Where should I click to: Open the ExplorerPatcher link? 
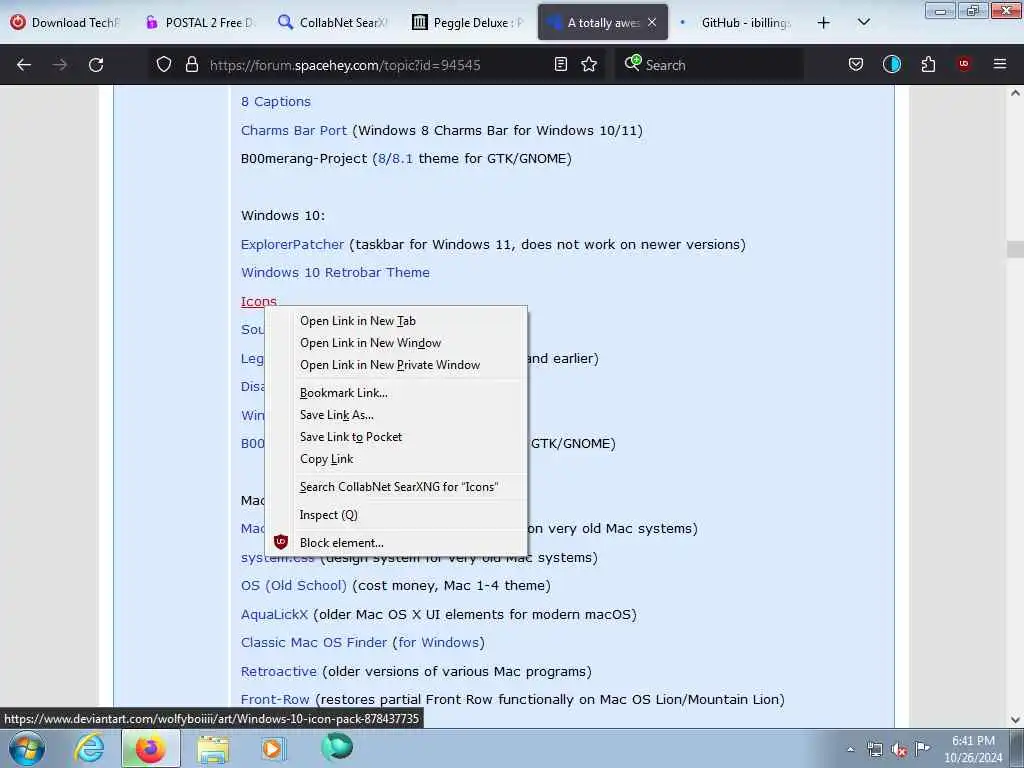coord(292,244)
